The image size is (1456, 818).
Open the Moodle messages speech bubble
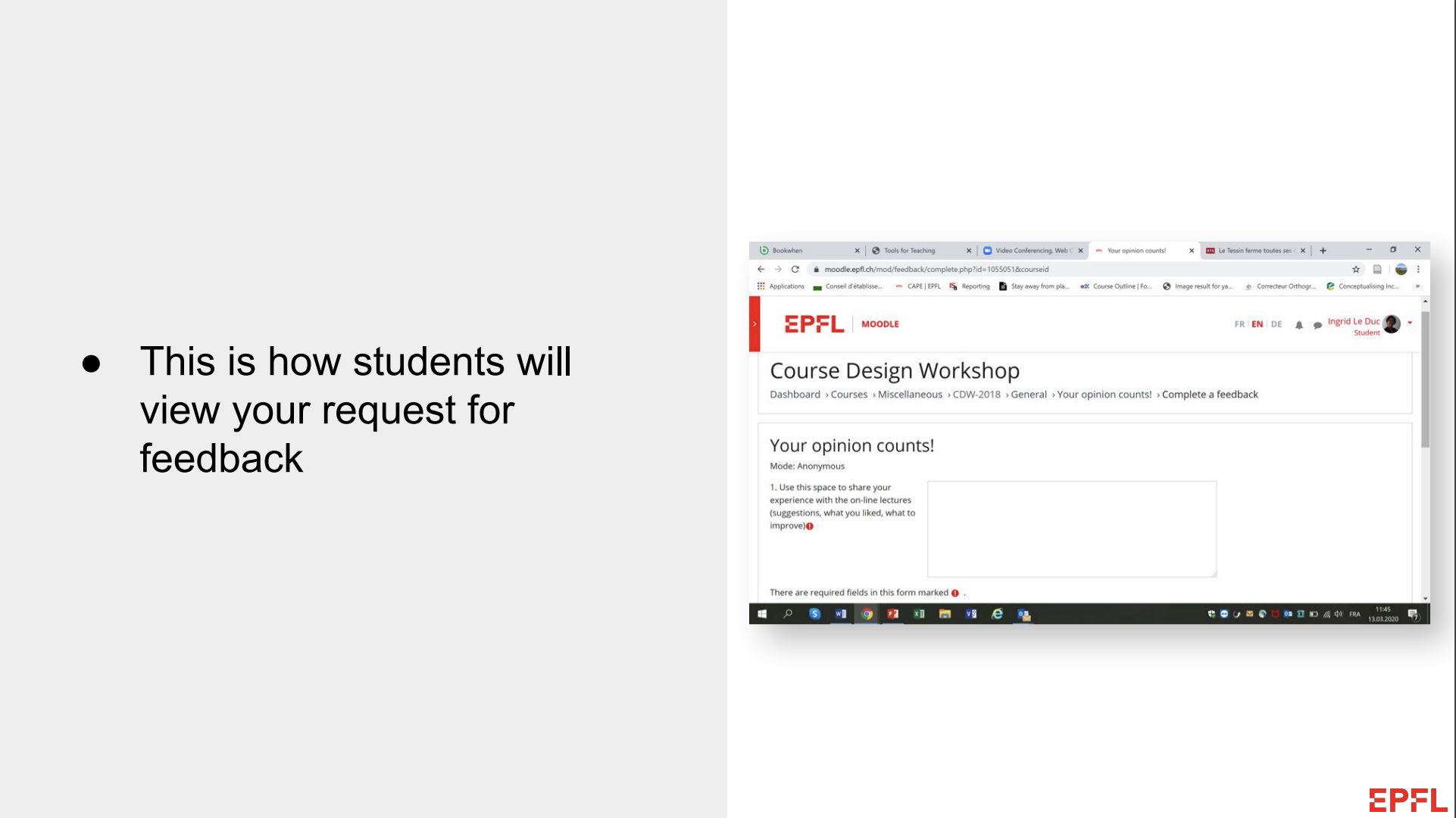tap(1317, 325)
